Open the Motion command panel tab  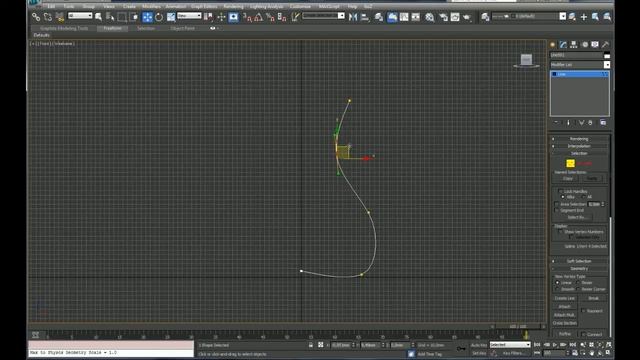(585, 44)
